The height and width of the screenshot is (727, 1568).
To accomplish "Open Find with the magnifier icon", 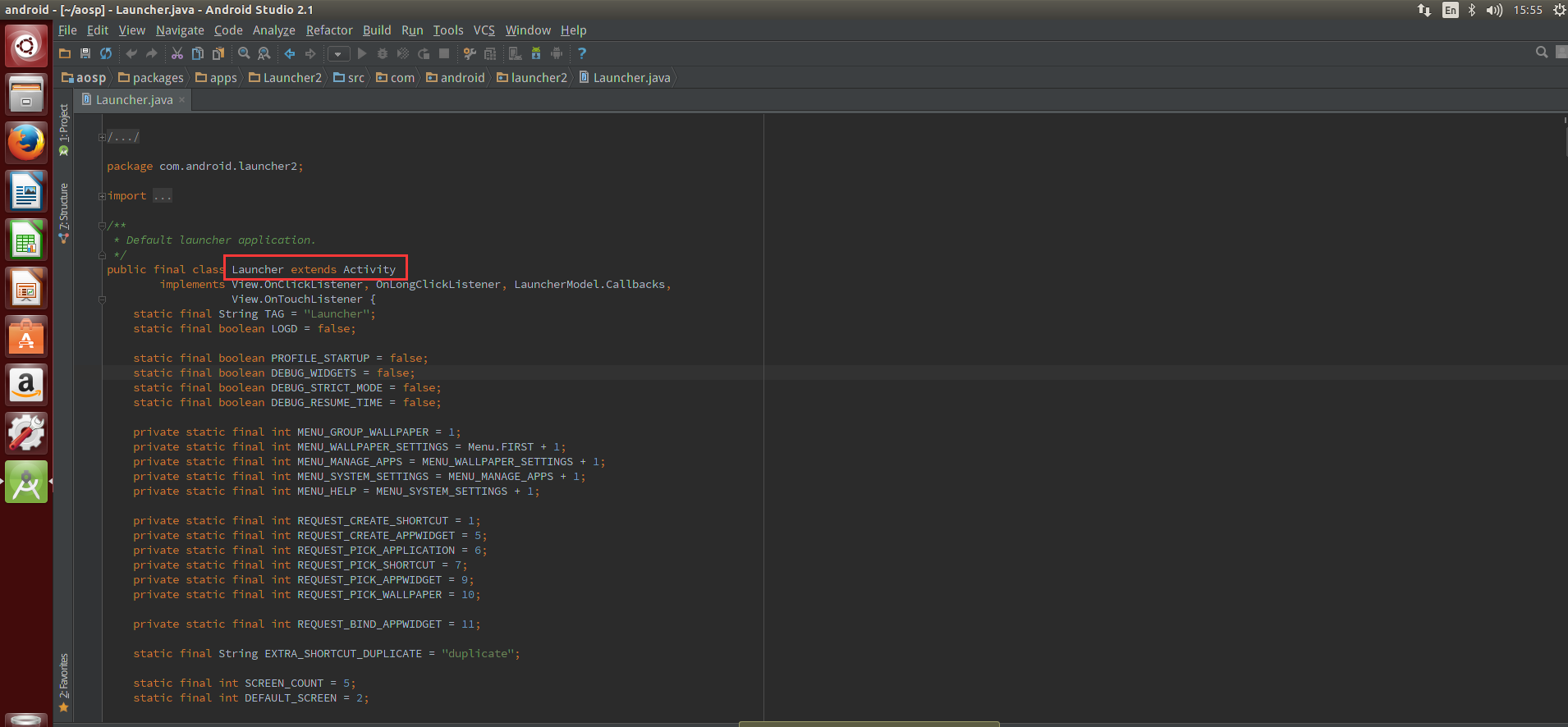I will point(244,53).
